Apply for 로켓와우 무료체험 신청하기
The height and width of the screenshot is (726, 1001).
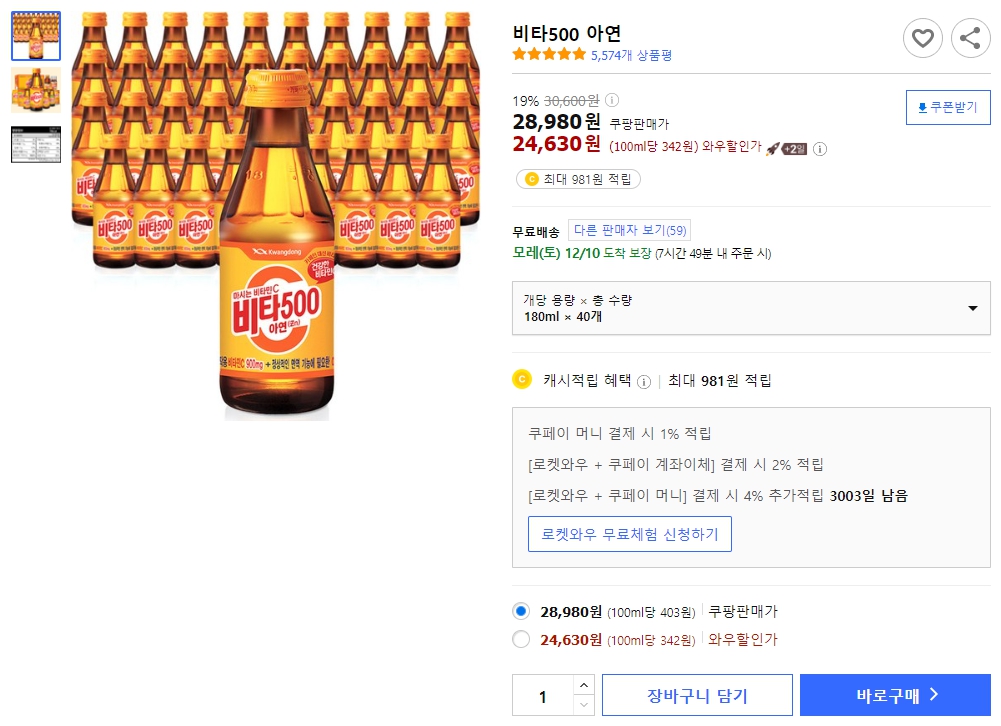click(629, 534)
